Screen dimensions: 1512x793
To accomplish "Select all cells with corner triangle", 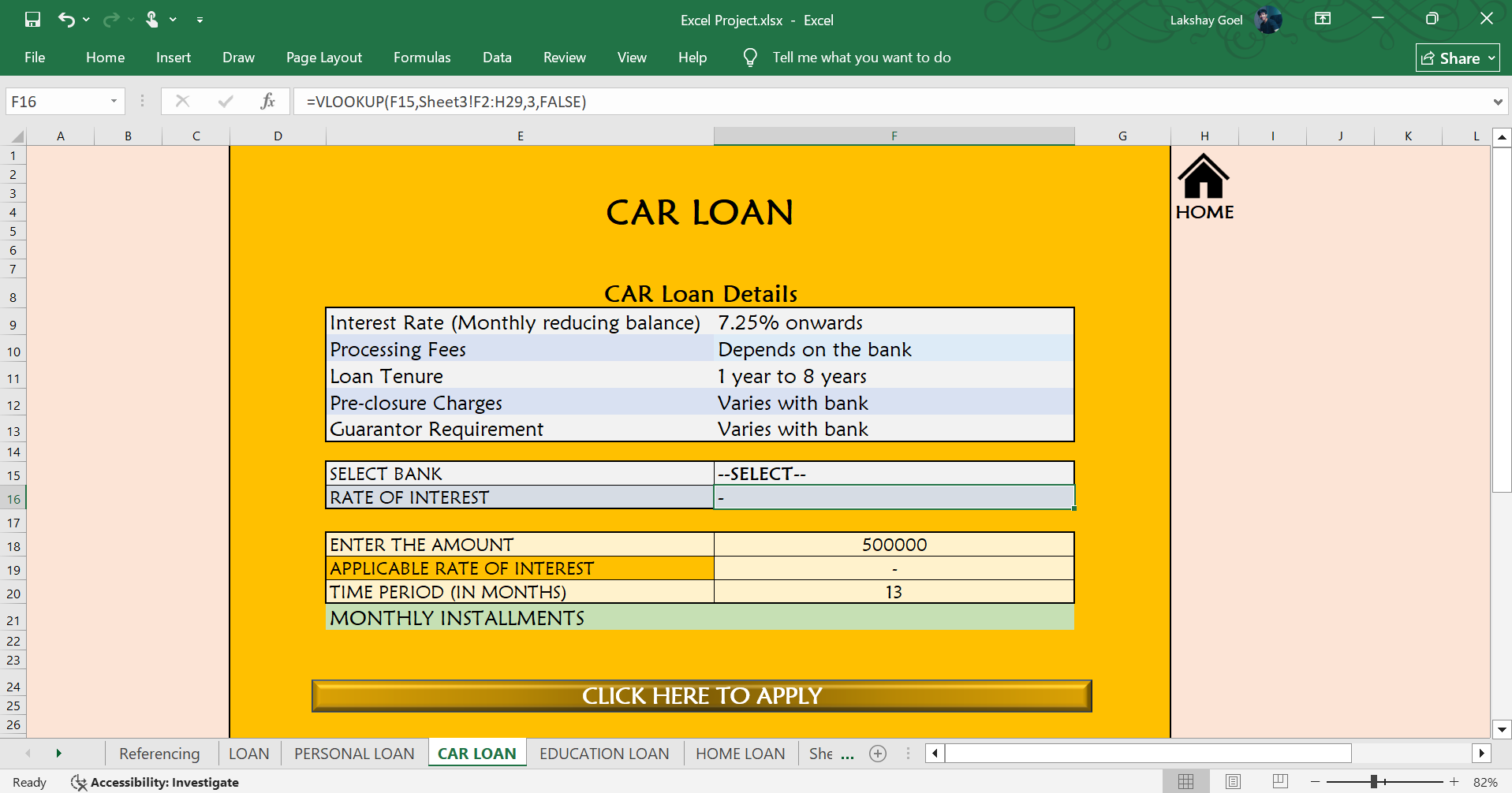I will tap(17, 136).
